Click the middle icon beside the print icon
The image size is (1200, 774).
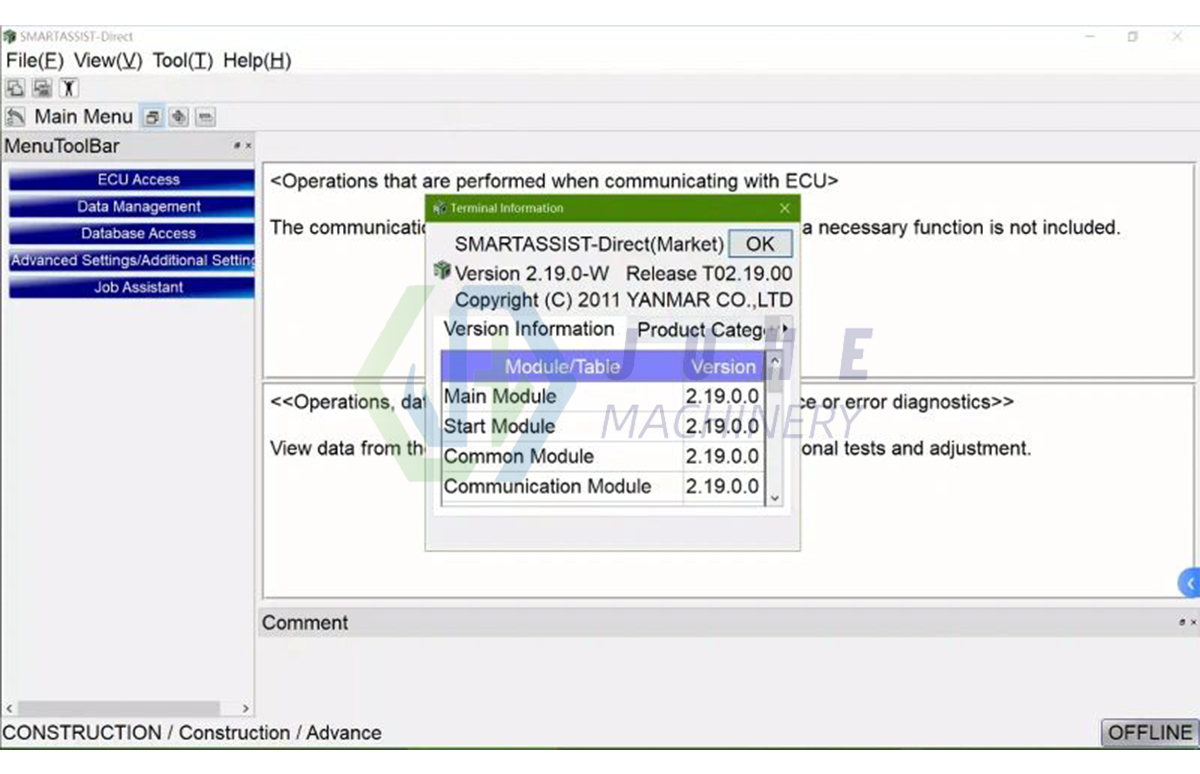(x=179, y=117)
